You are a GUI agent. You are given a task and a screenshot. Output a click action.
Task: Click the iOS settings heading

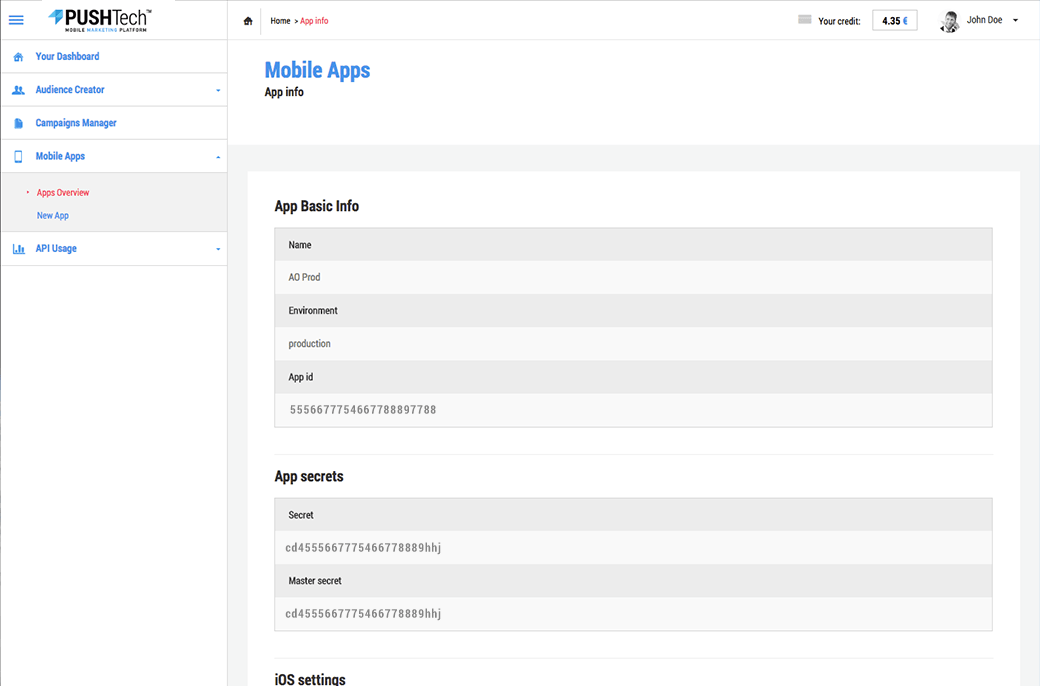[x=310, y=679]
